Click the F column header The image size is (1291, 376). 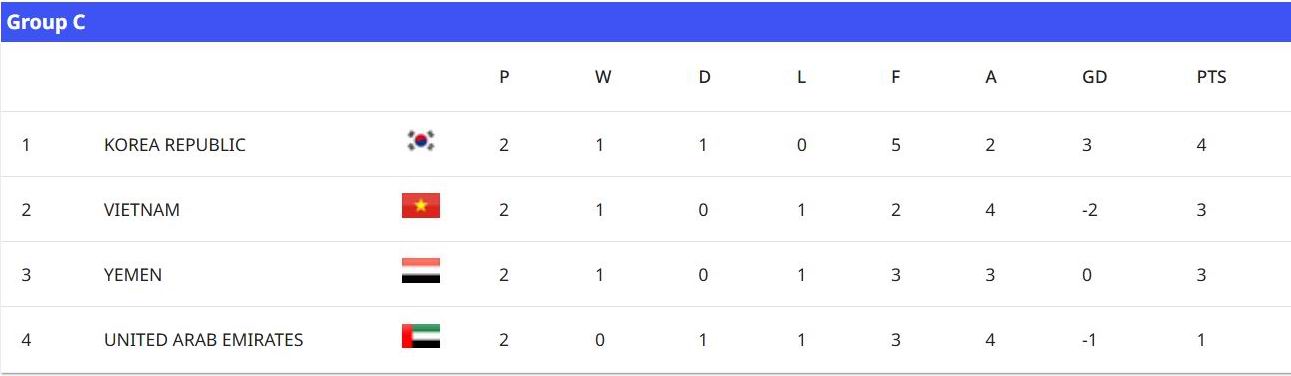coord(895,77)
